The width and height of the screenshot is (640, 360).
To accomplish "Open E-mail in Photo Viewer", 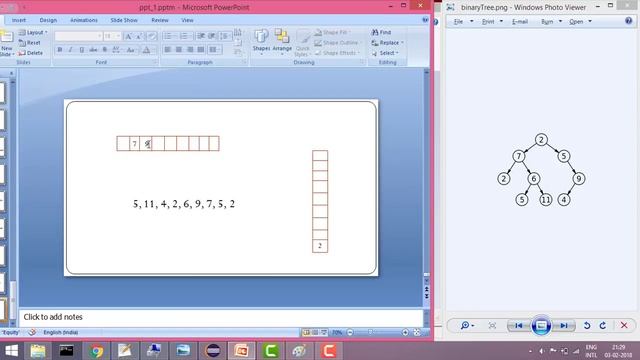I will (x=520, y=22).
